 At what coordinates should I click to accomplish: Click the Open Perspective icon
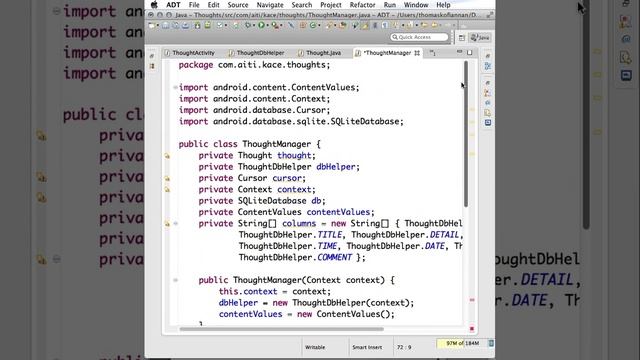pos(462,38)
